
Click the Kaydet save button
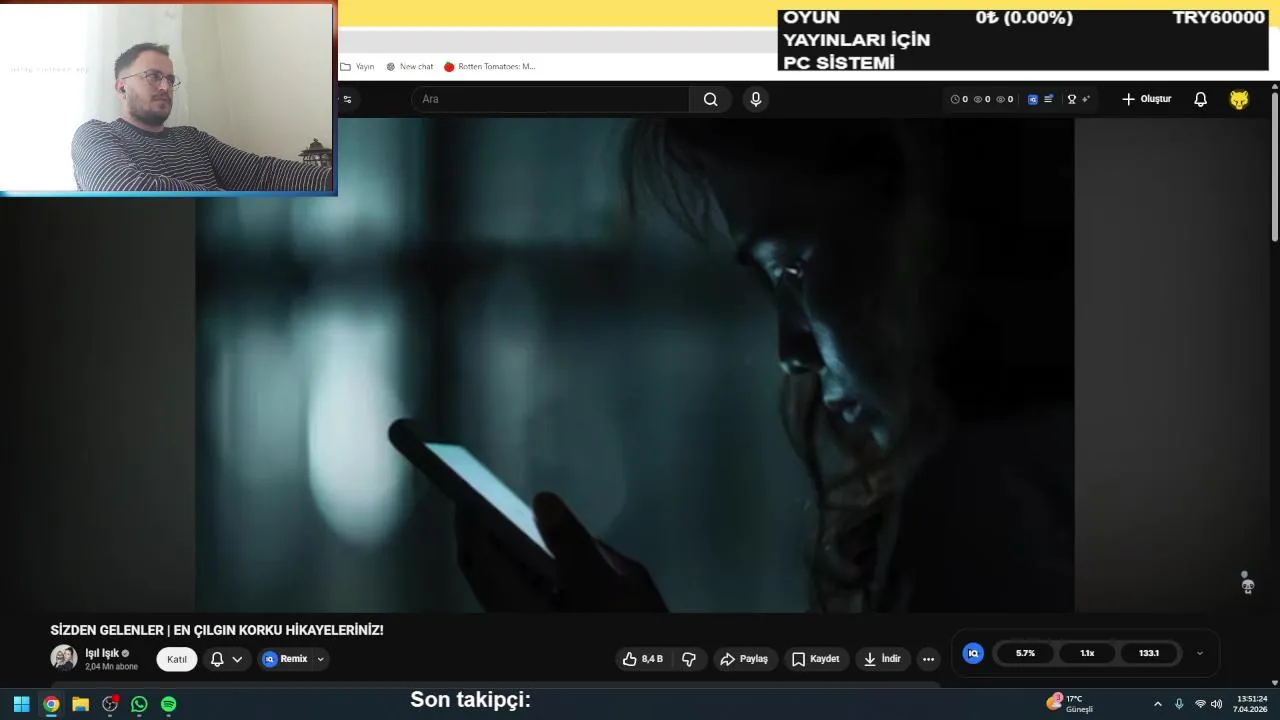(816, 659)
